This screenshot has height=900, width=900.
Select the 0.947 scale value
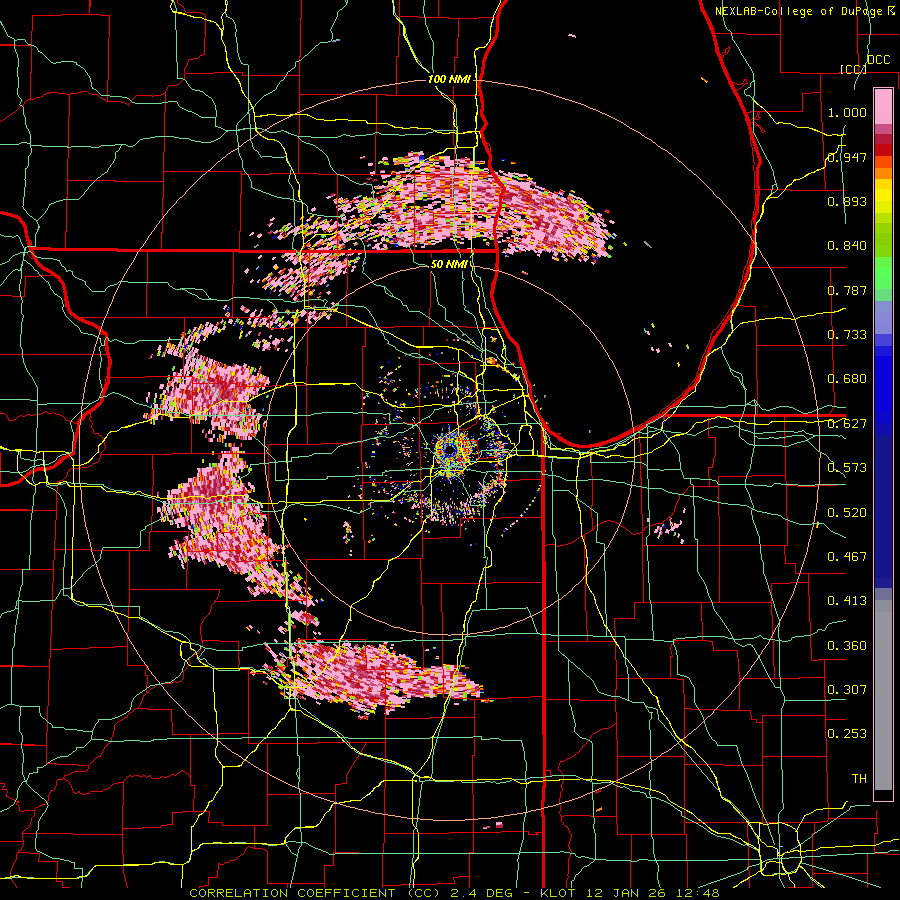pyautogui.click(x=847, y=157)
